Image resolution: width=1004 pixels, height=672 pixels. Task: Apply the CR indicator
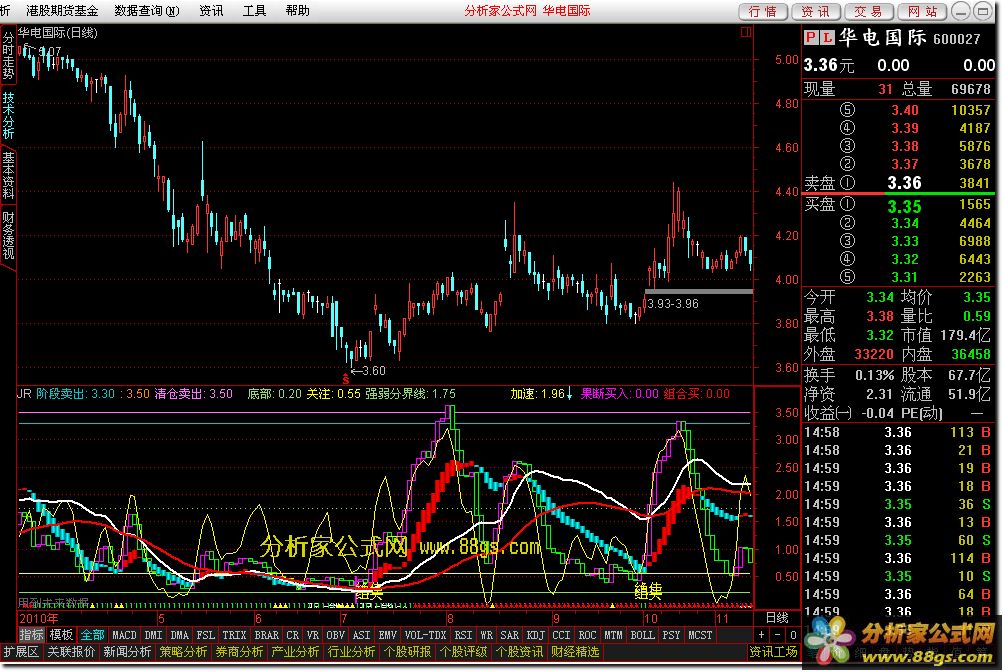pos(293,635)
